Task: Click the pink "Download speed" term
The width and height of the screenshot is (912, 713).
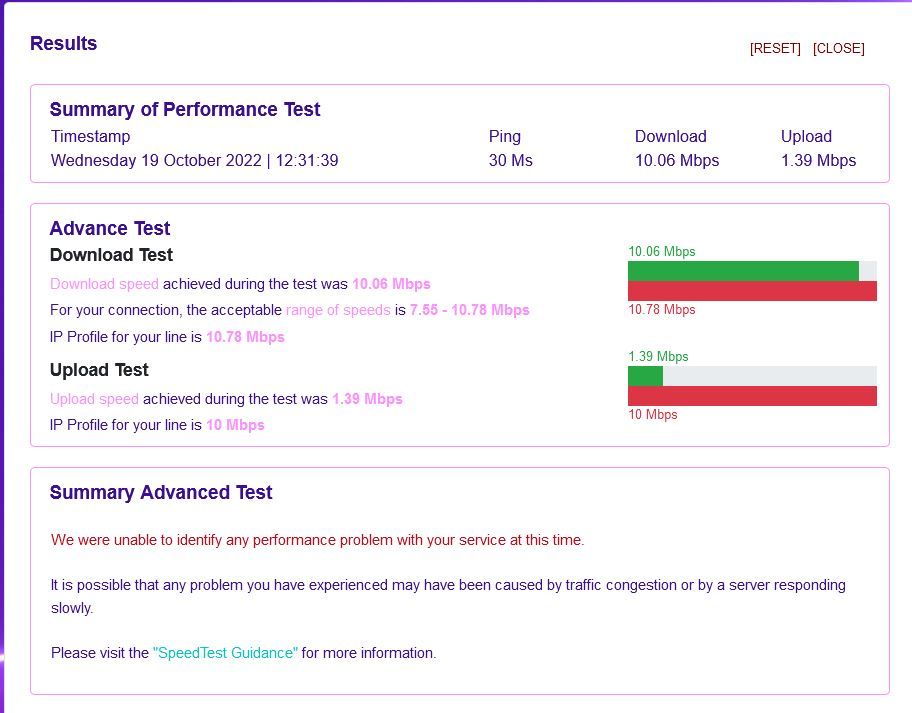Action: pyautogui.click(x=104, y=284)
